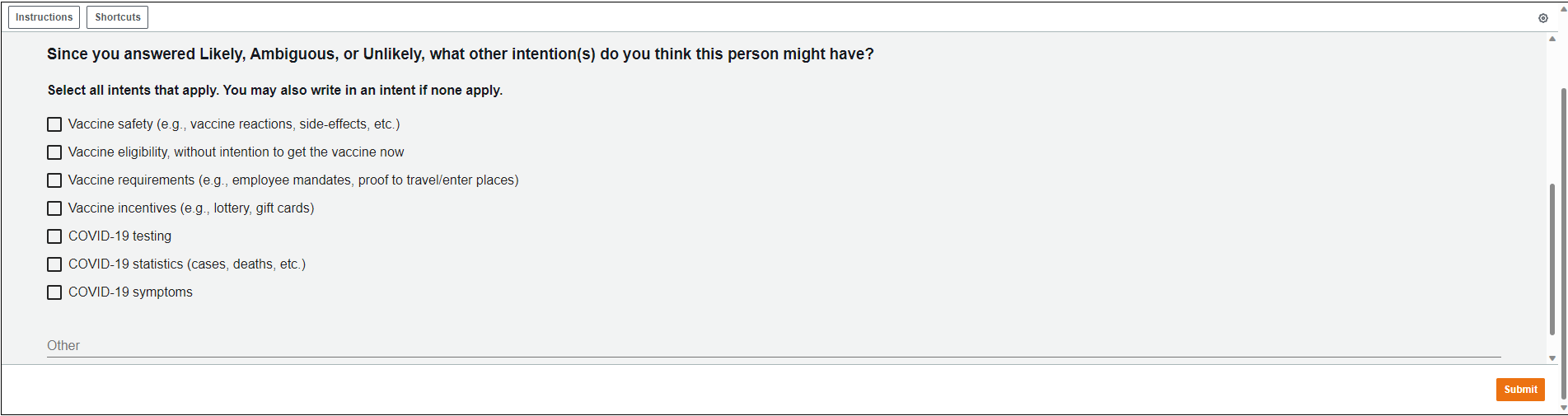Select the COVID-19 symptoms checkbox
This screenshot has height=416, width=1568.
tap(54, 292)
